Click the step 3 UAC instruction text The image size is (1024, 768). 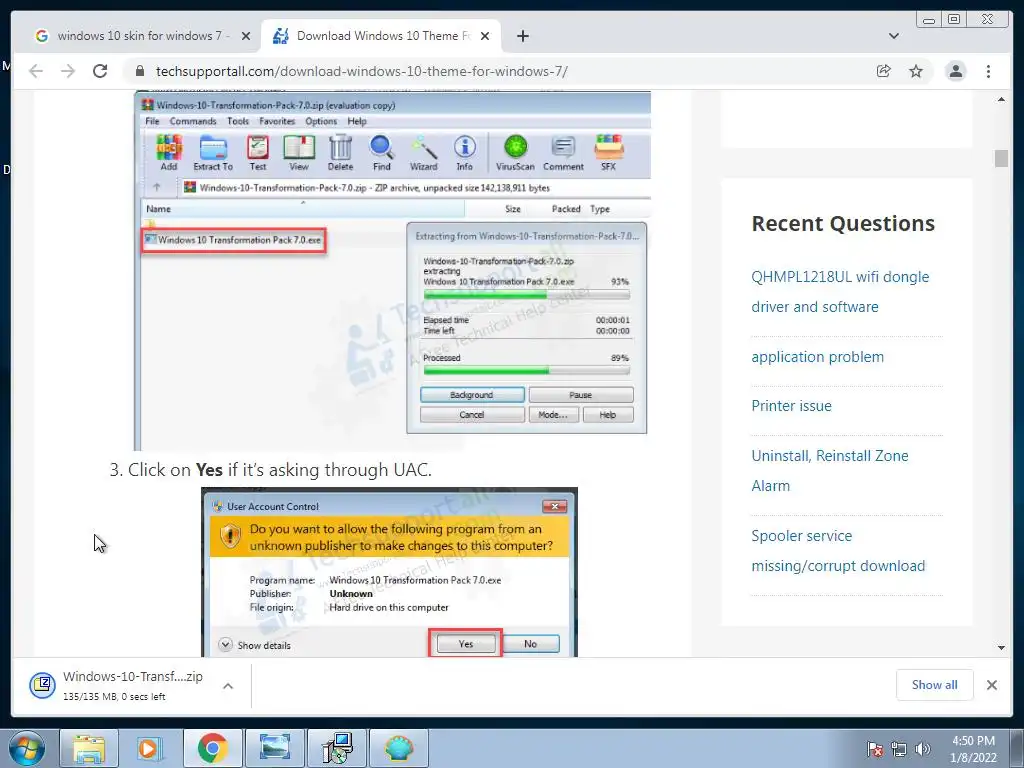tap(270, 470)
